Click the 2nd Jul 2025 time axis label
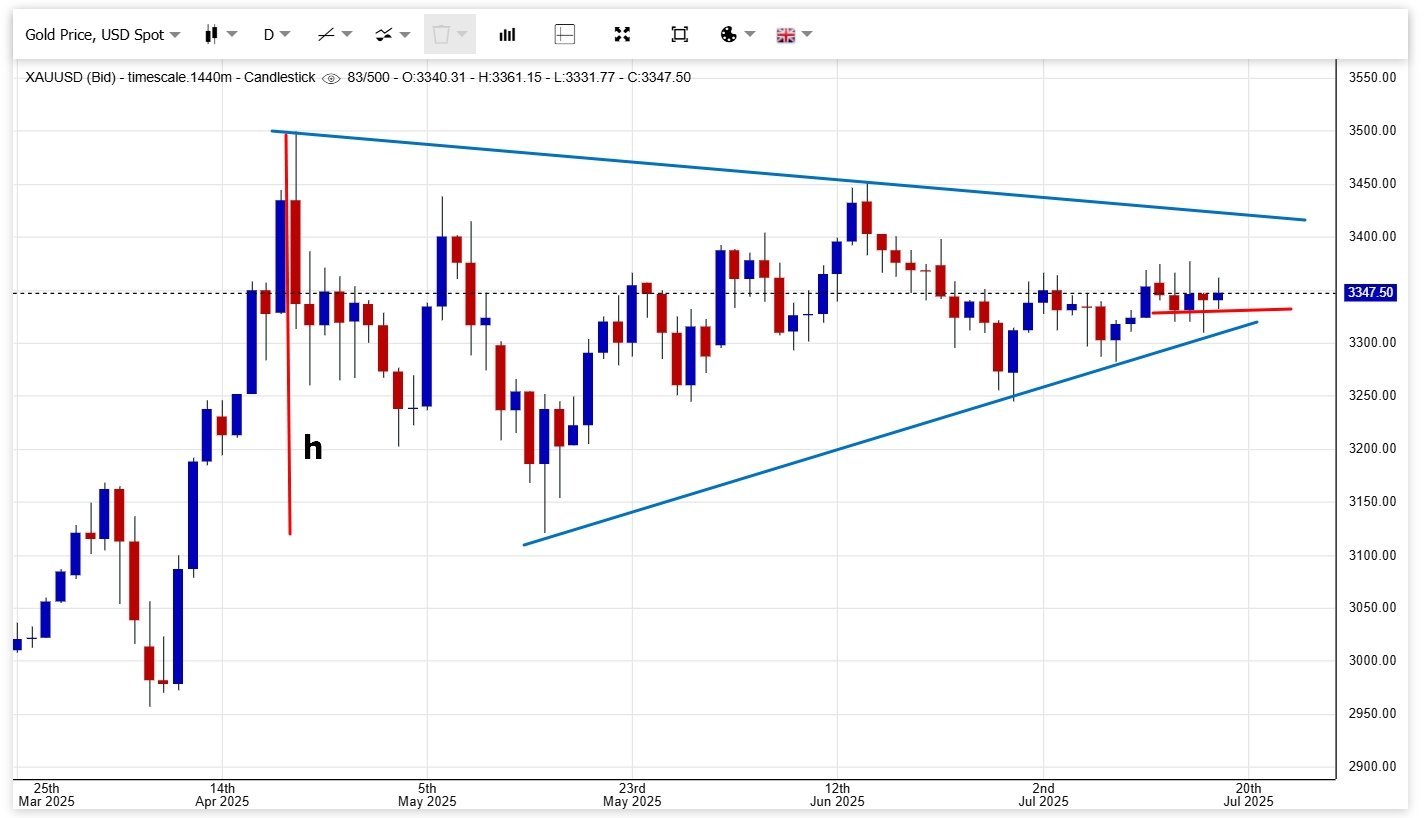The width and height of the screenshot is (1428, 818). tap(1042, 794)
